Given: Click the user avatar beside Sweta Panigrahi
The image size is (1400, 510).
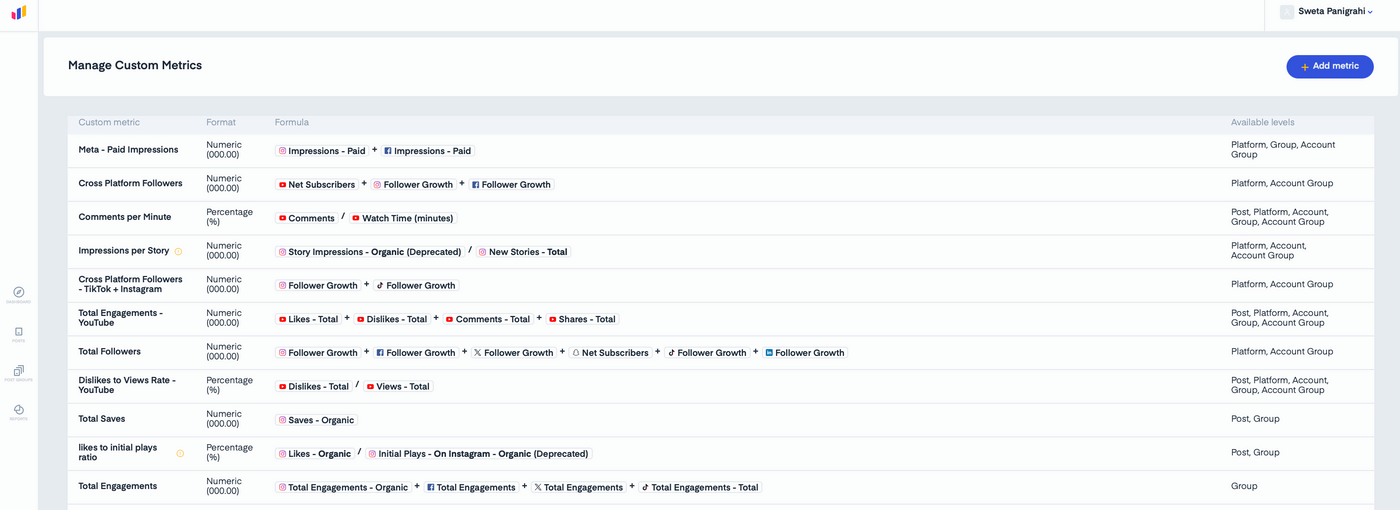Looking at the screenshot, I should [x=1287, y=12].
